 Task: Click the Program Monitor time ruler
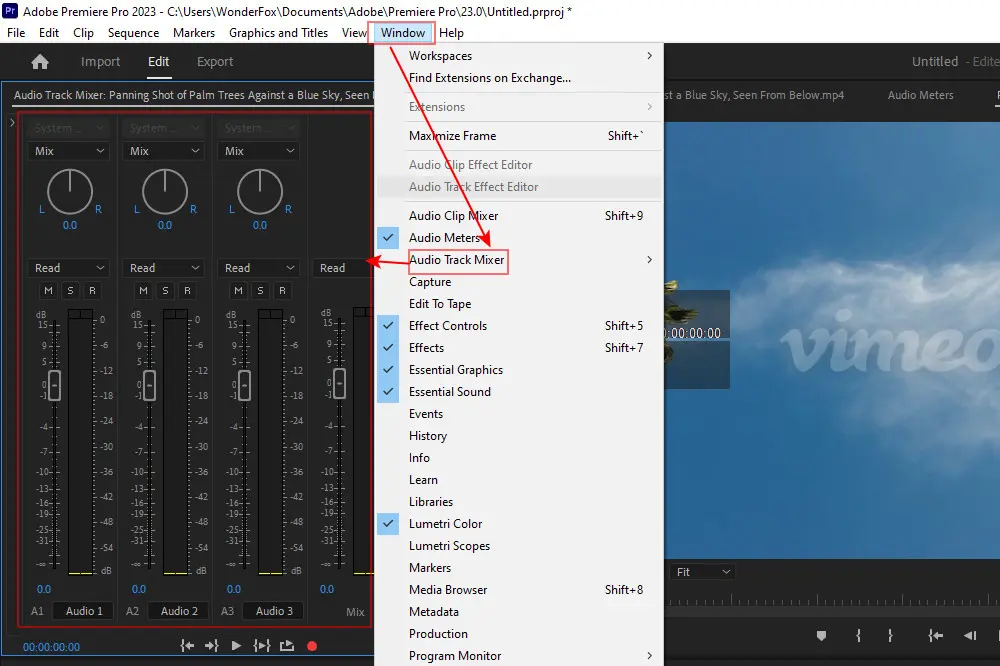(832, 600)
